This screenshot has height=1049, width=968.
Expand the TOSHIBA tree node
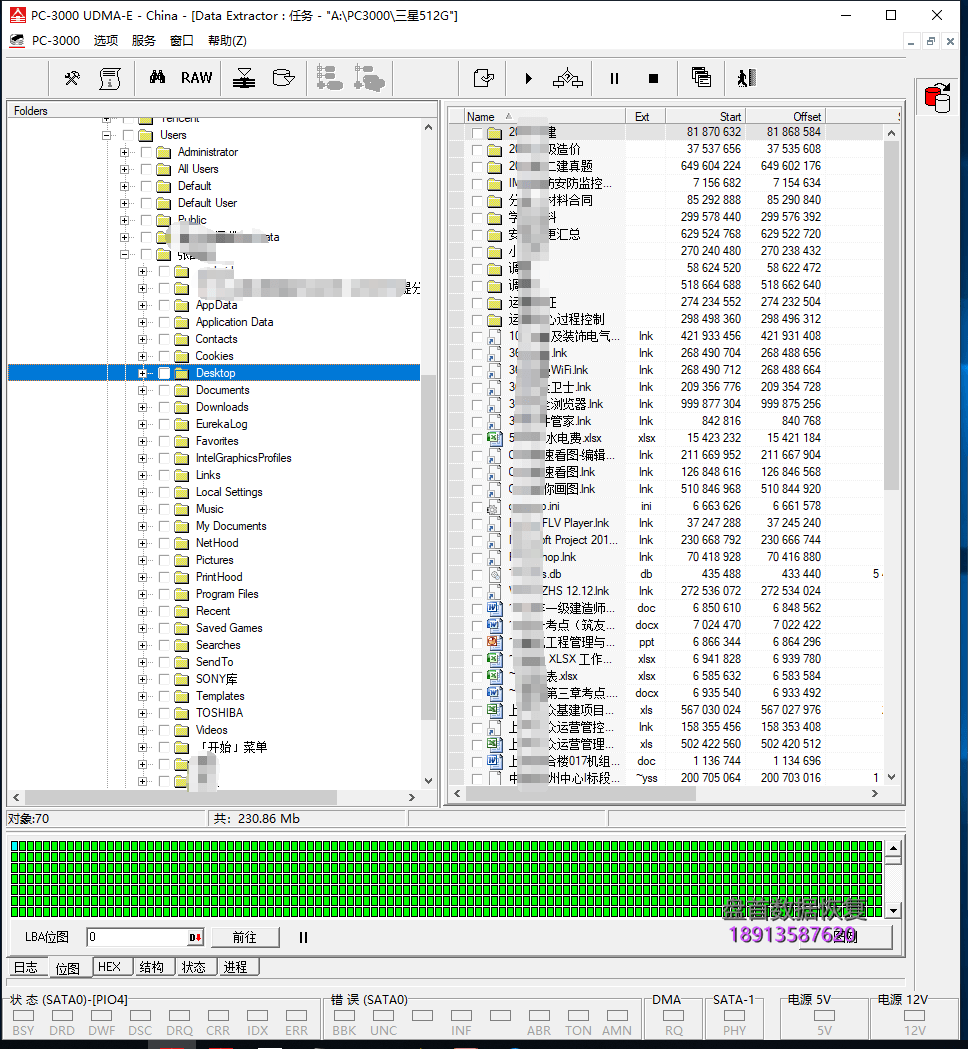tap(142, 713)
